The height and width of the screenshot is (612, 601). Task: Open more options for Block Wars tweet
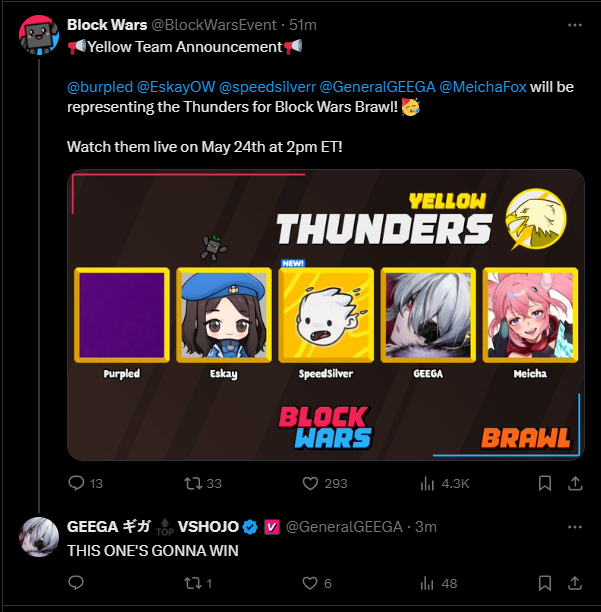(575, 25)
